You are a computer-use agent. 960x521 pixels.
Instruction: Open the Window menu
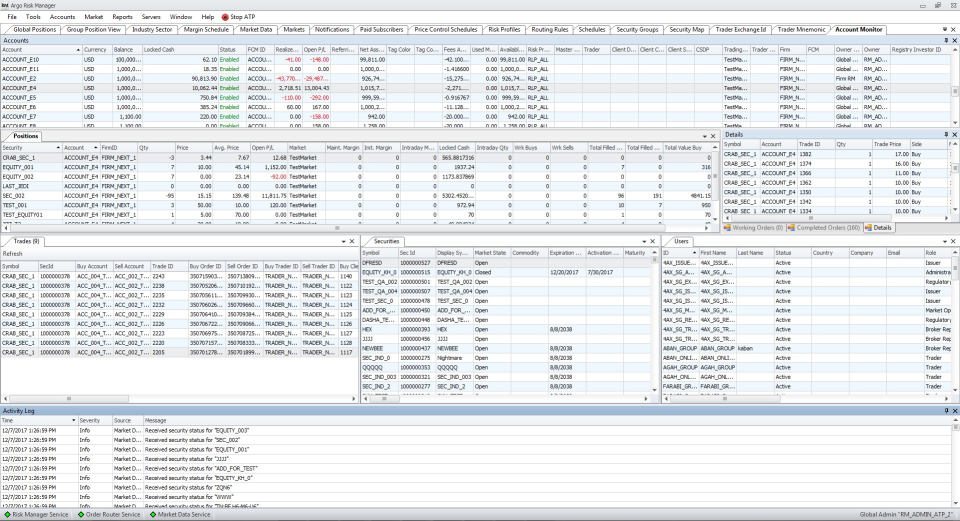tap(181, 17)
